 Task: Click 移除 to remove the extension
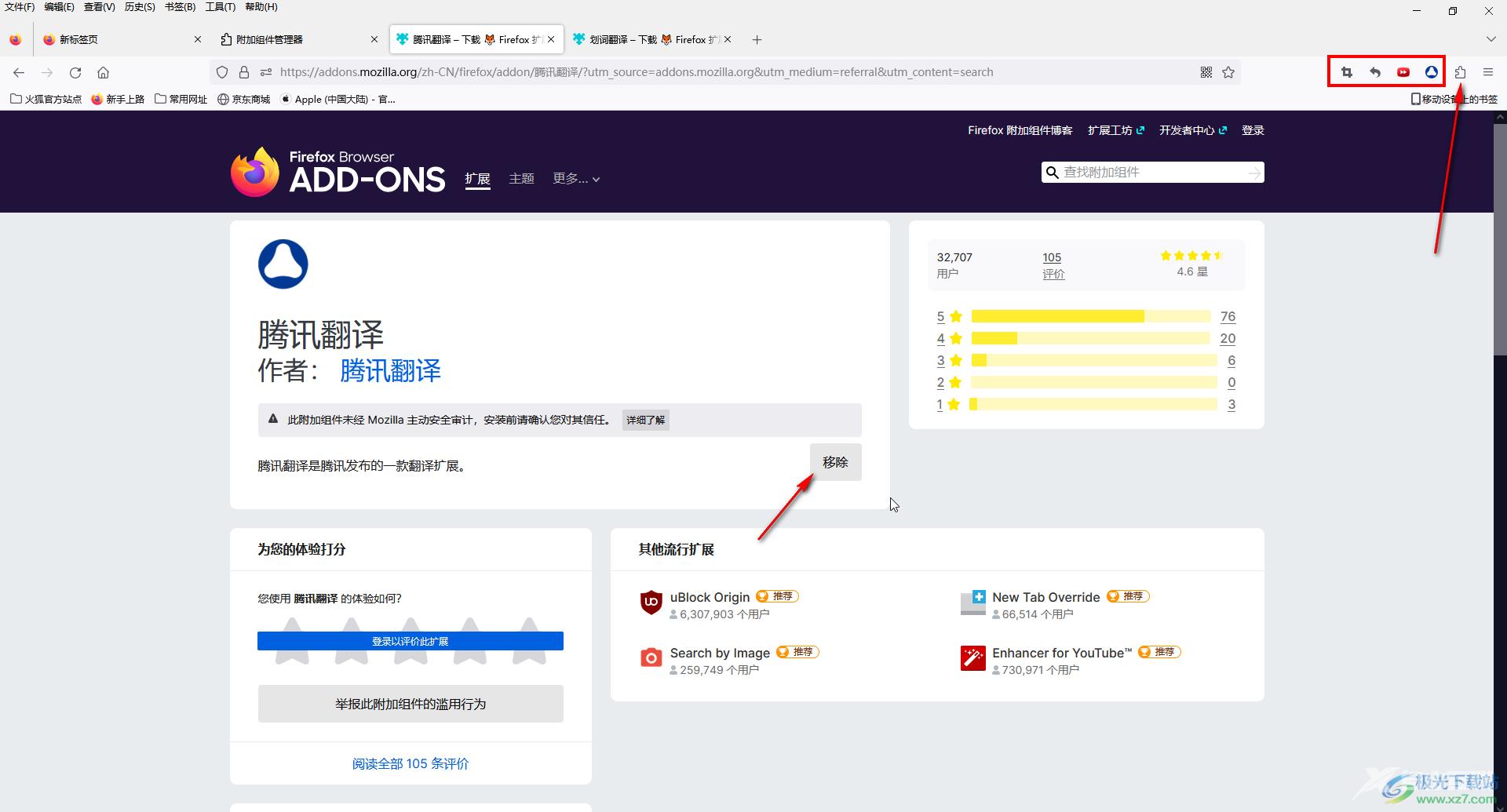(835, 462)
